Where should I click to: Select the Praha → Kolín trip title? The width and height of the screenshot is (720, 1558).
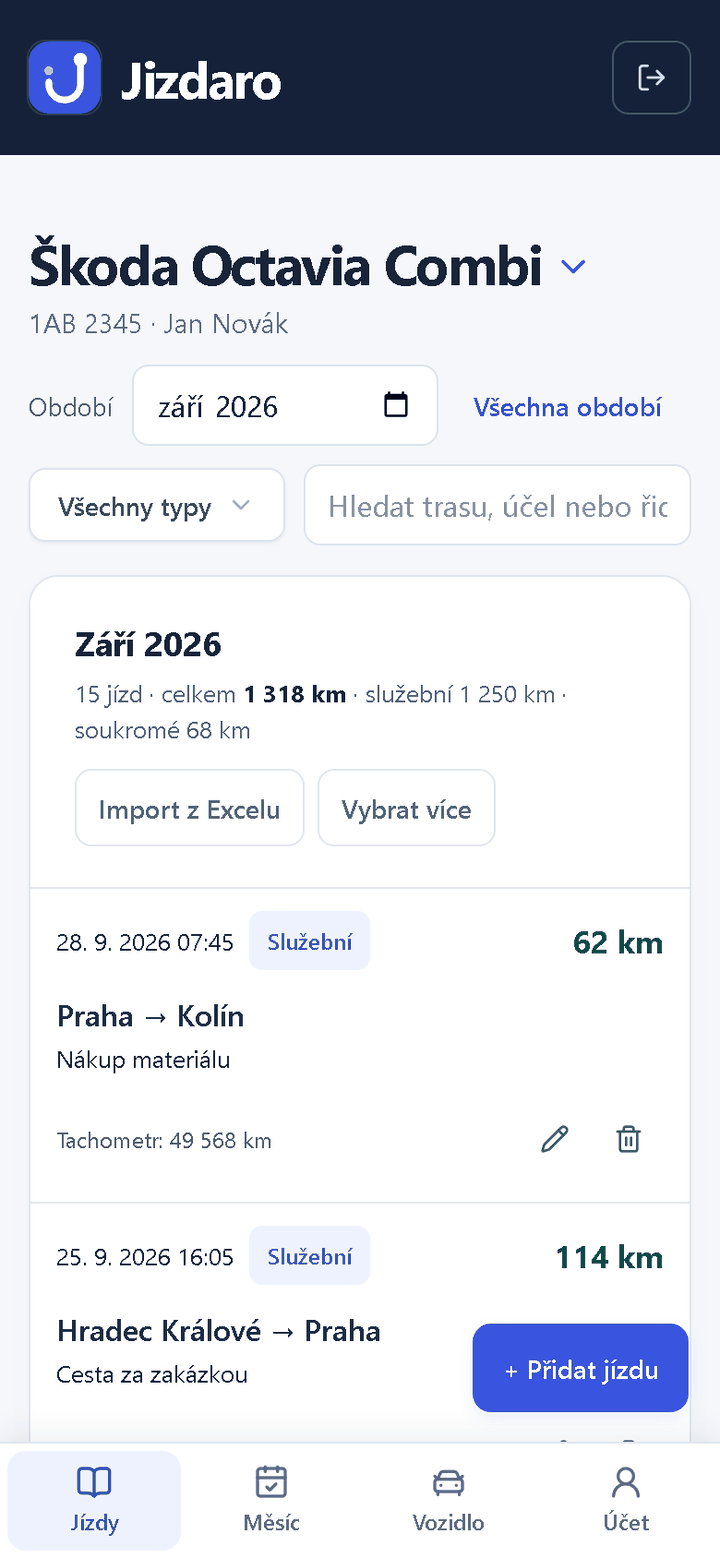point(150,1016)
